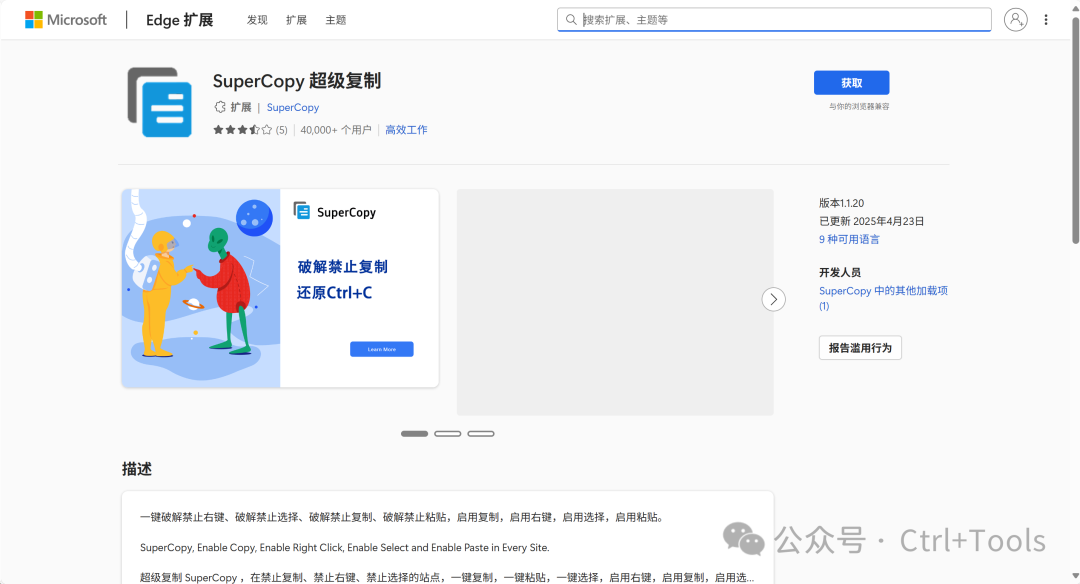
Task: Click the blue 获取 button
Action: coord(851,83)
